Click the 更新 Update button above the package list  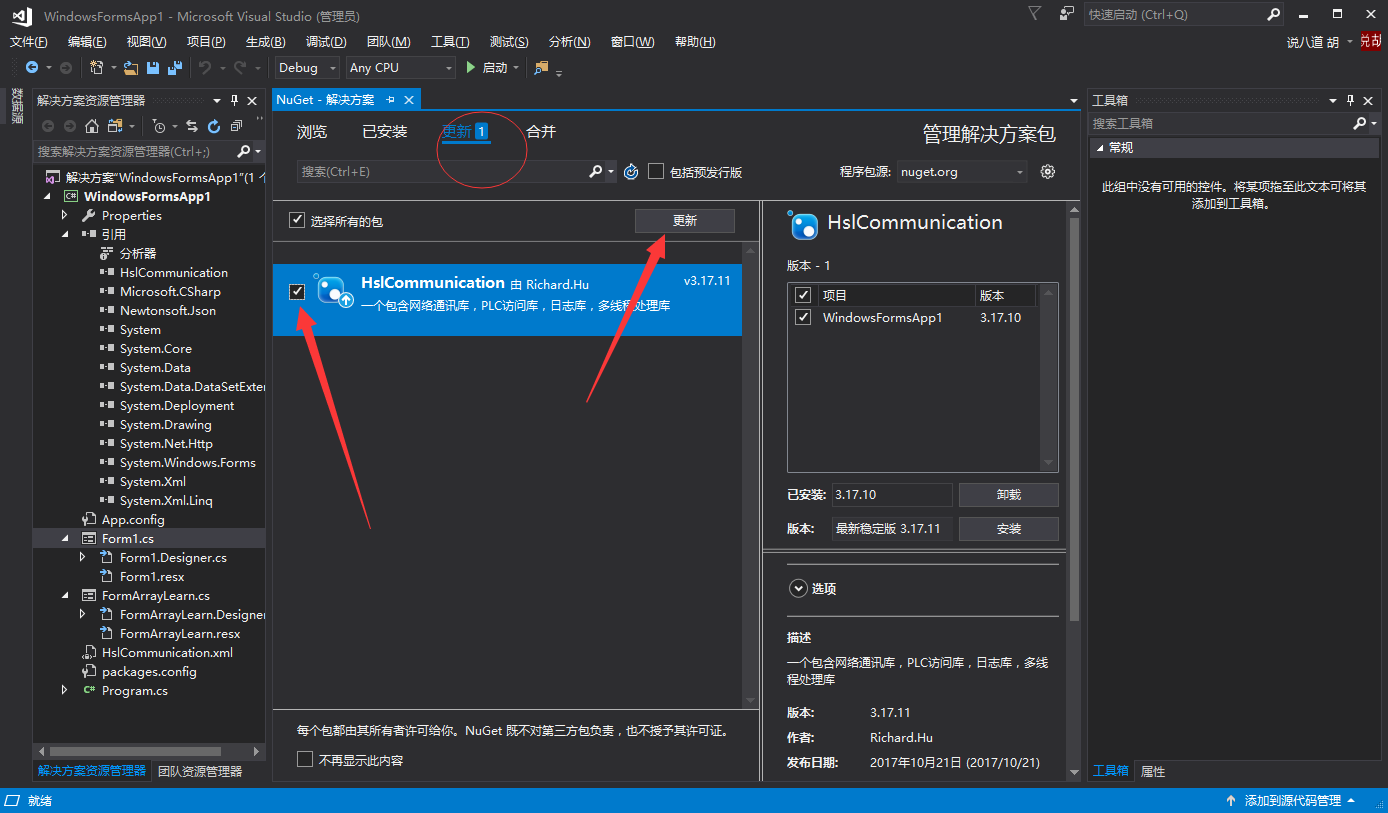(x=684, y=221)
